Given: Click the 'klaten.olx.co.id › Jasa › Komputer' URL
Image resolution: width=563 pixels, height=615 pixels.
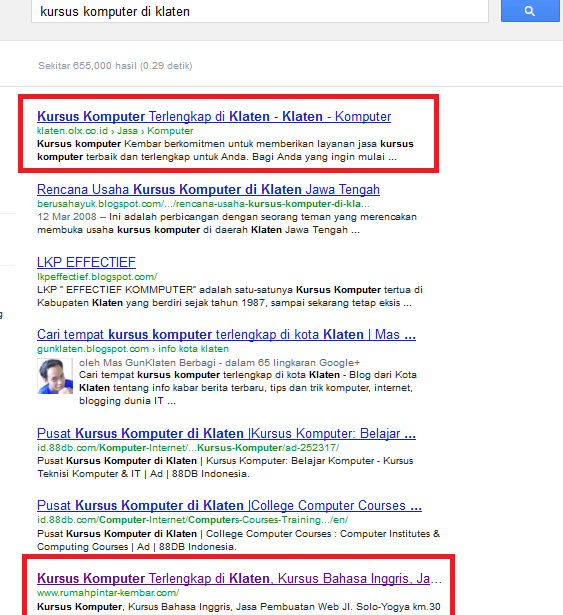Looking at the screenshot, I should click(115, 131).
